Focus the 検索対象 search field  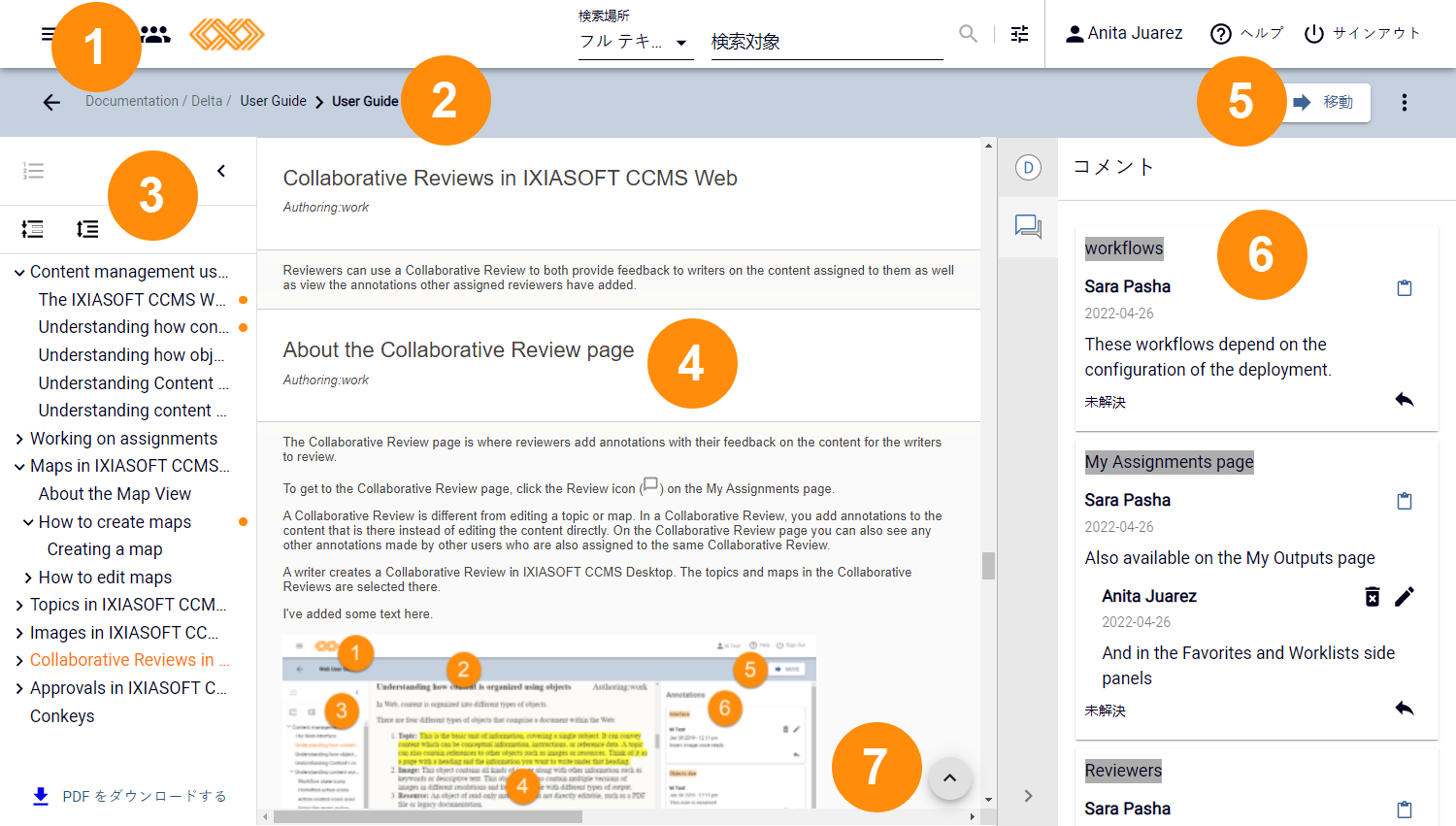coord(827,42)
